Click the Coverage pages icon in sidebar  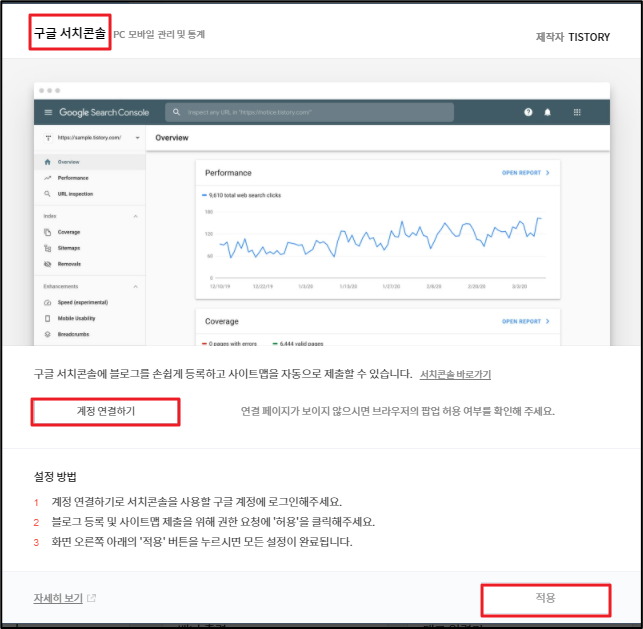click(x=48, y=232)
